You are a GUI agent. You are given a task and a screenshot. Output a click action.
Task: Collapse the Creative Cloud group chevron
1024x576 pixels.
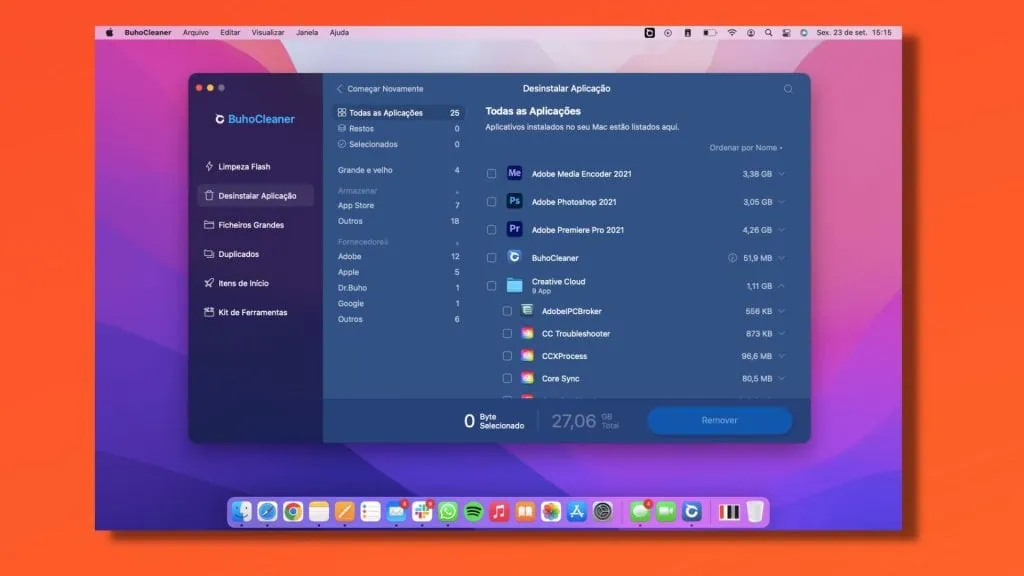click(x=781, y=286)
